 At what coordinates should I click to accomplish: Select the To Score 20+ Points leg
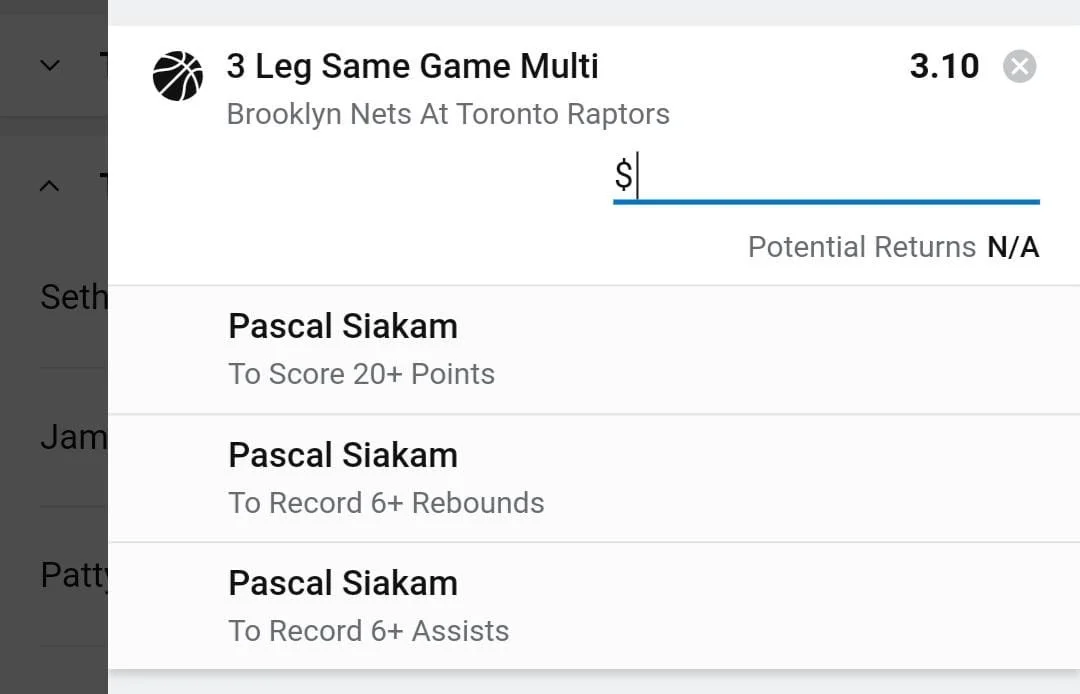361,374
